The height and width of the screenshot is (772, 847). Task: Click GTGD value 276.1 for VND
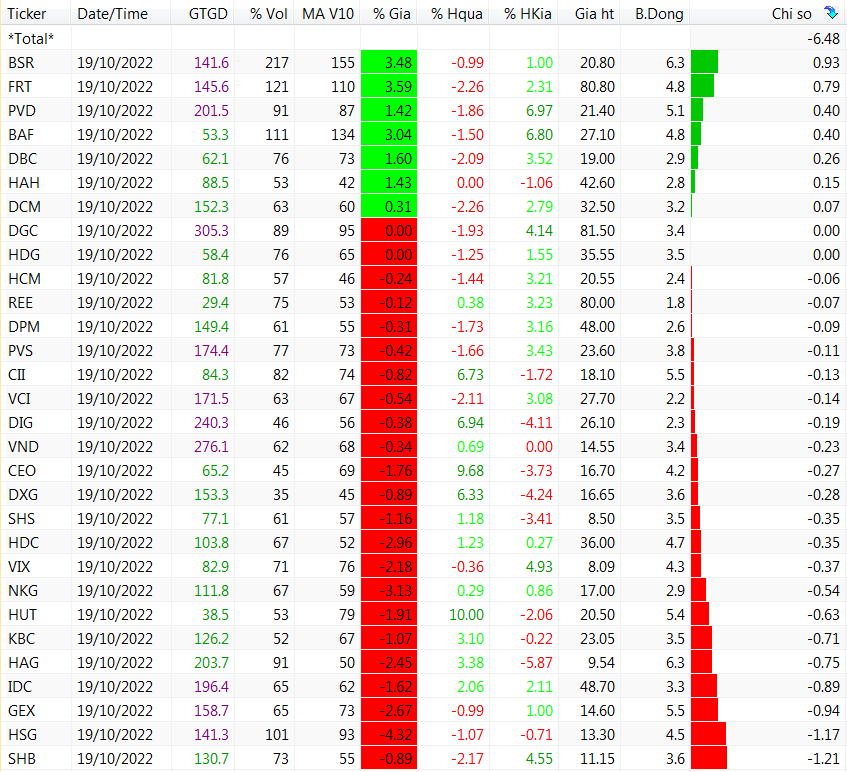(211, 447)
